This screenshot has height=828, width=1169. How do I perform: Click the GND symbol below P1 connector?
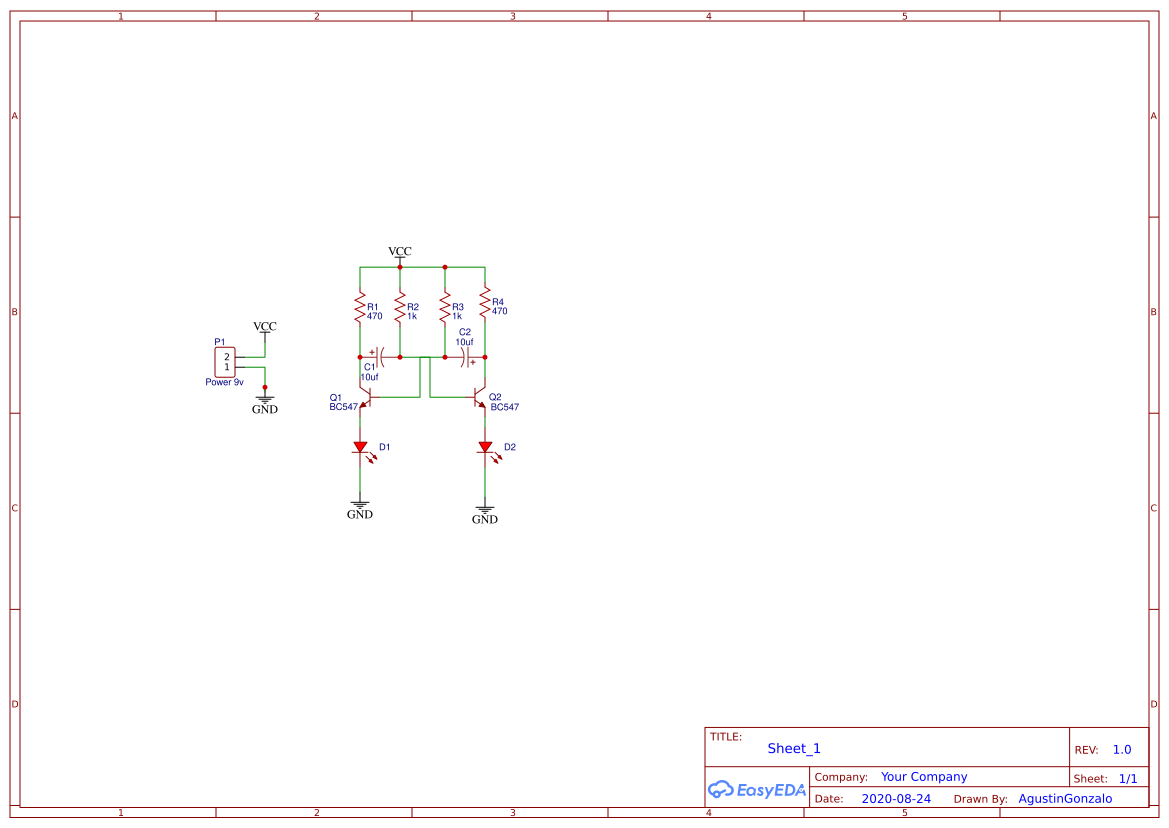pos(264,400)
